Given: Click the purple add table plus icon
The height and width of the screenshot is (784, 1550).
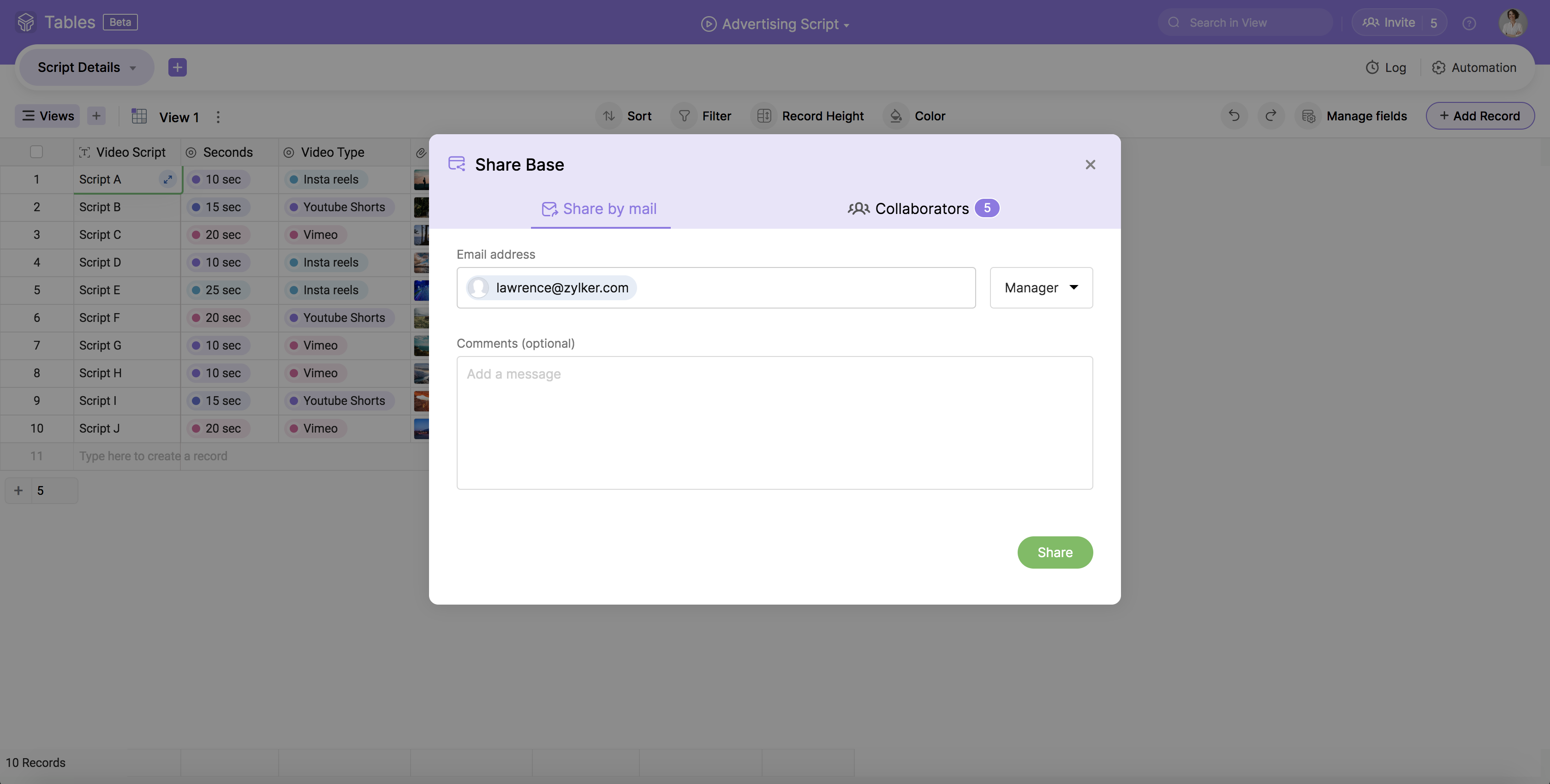Looking at the screenshot, I should point(177,67).
